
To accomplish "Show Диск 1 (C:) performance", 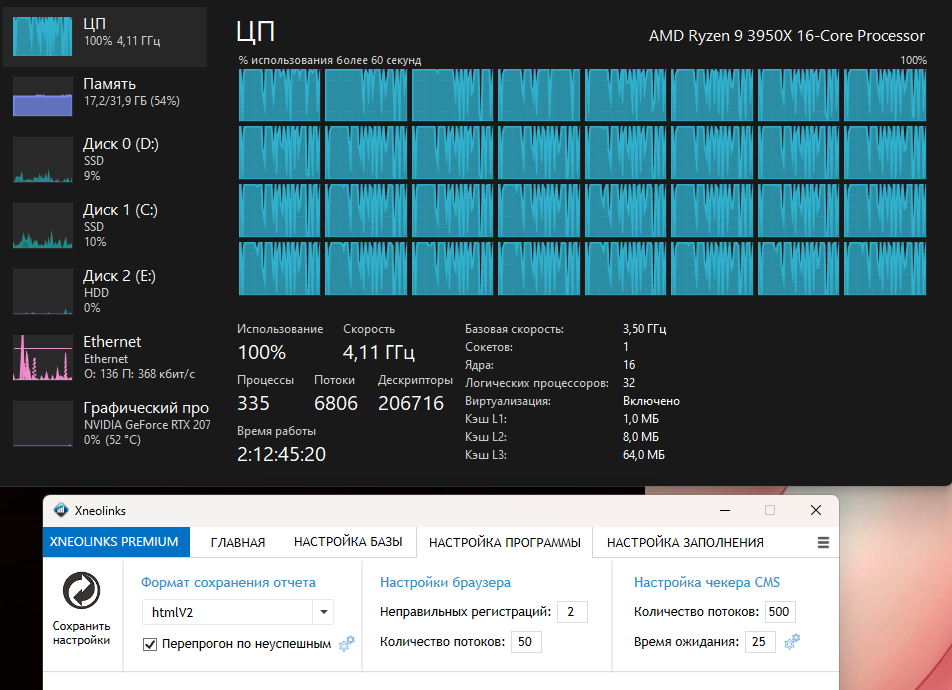I will [x=104, y=225].
